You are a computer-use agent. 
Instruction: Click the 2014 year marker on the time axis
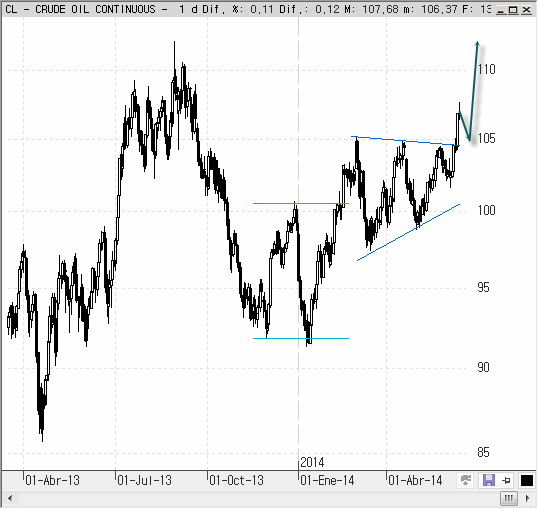[312, 463]
